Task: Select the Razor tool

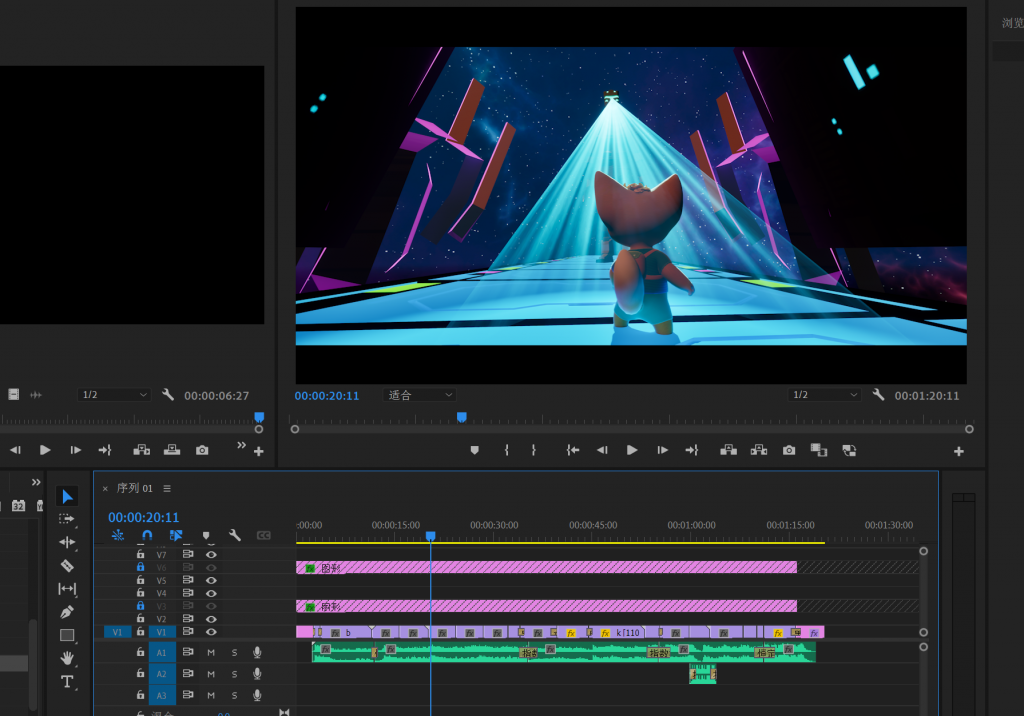Action: 67,566
